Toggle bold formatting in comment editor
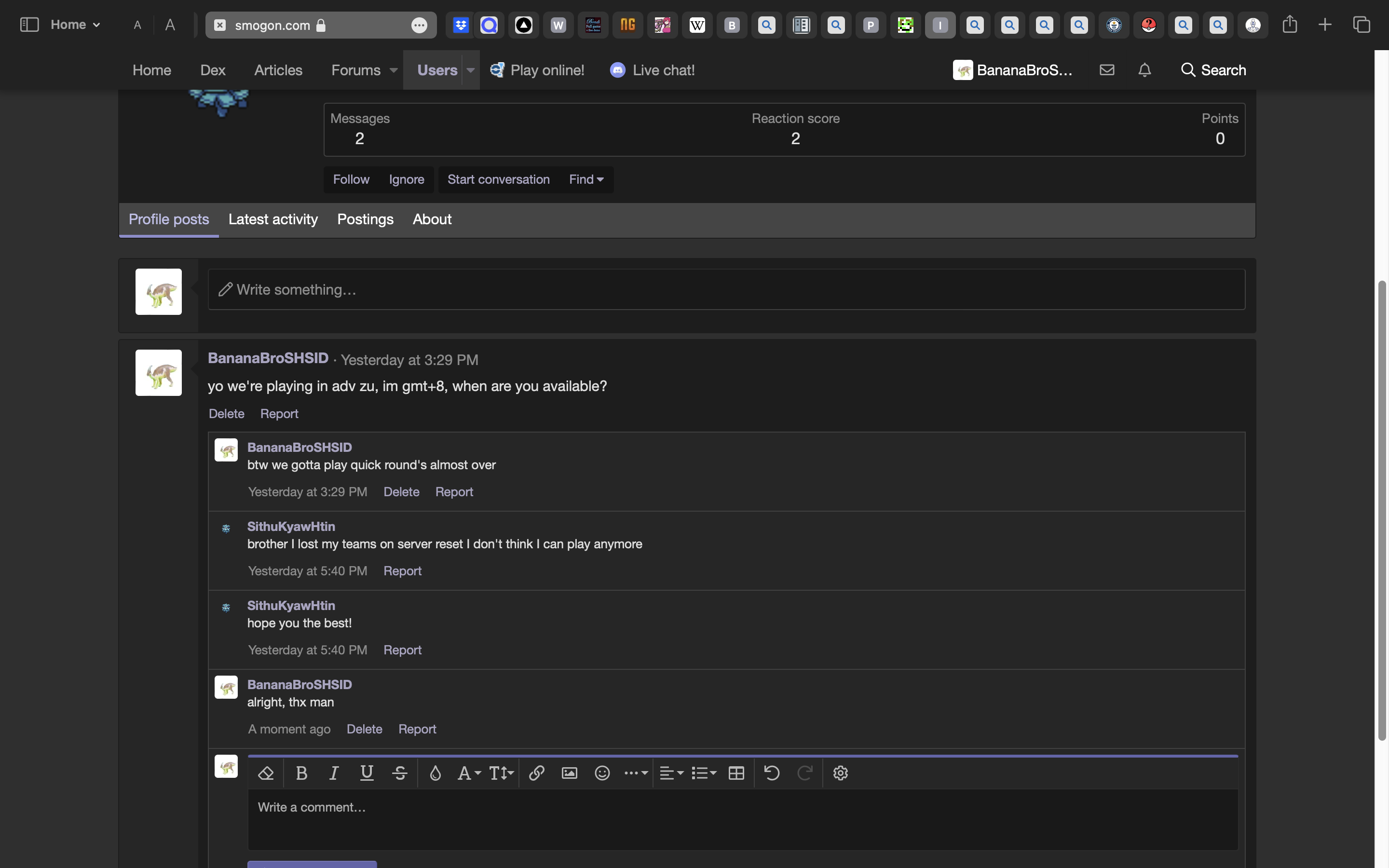Viewport: 1389px width, 868px height. (x=301, y=773)
